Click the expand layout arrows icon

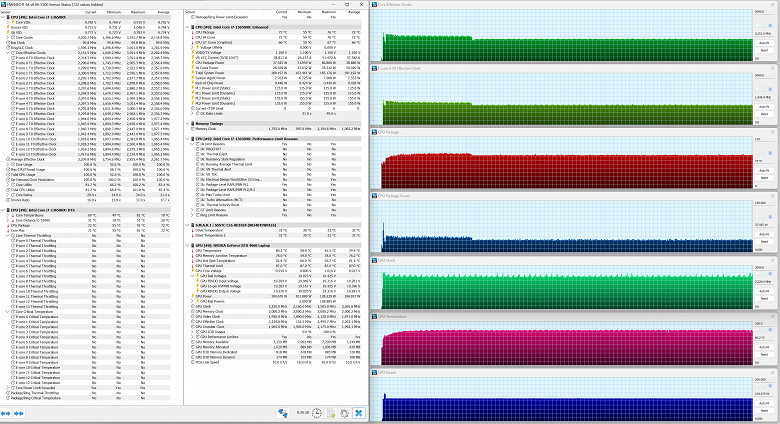pos(8,413)
